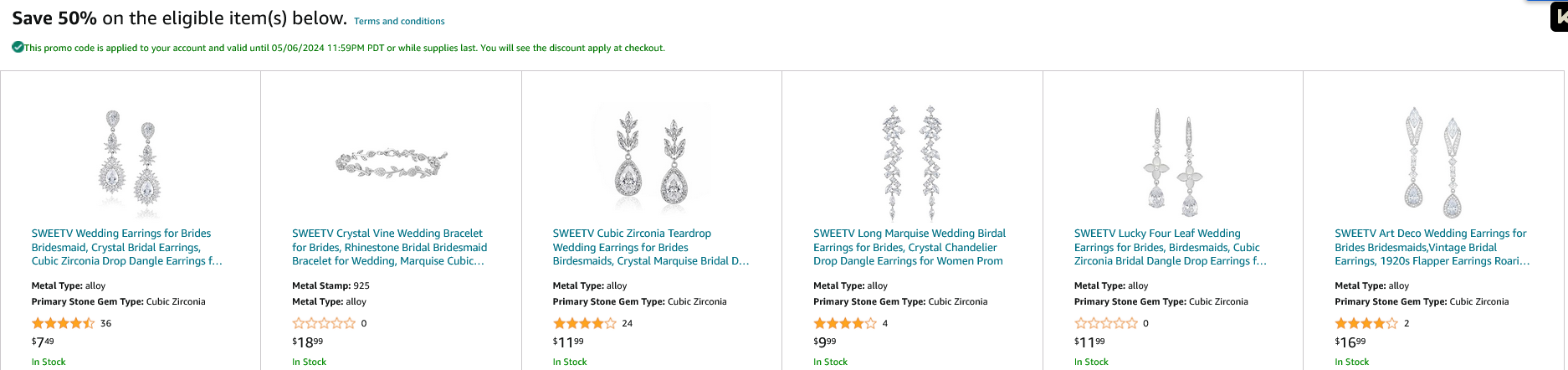
Task: Open the star rating with 24 reviews
Action: (x=584, y=323)
